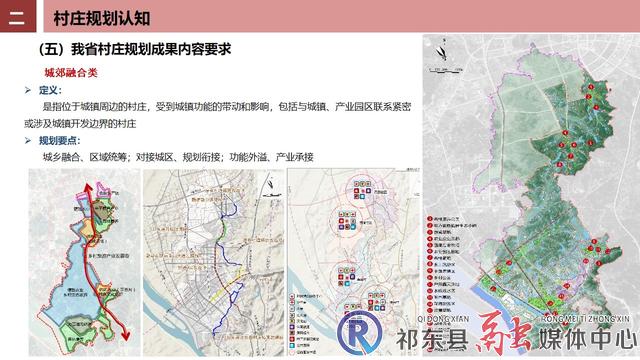Click the blue circular R logo watermark
Viewport: 640px width, 360px height.
click(360, 332)
